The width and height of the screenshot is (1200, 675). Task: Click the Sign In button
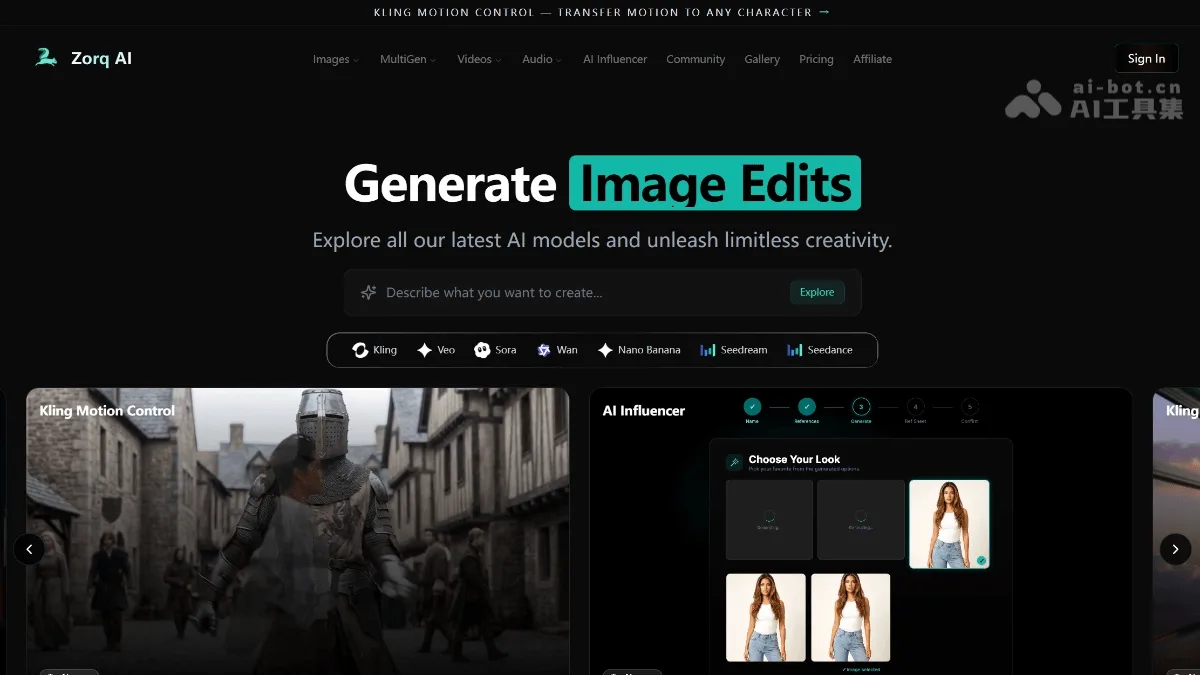[x=1146, y=58]
